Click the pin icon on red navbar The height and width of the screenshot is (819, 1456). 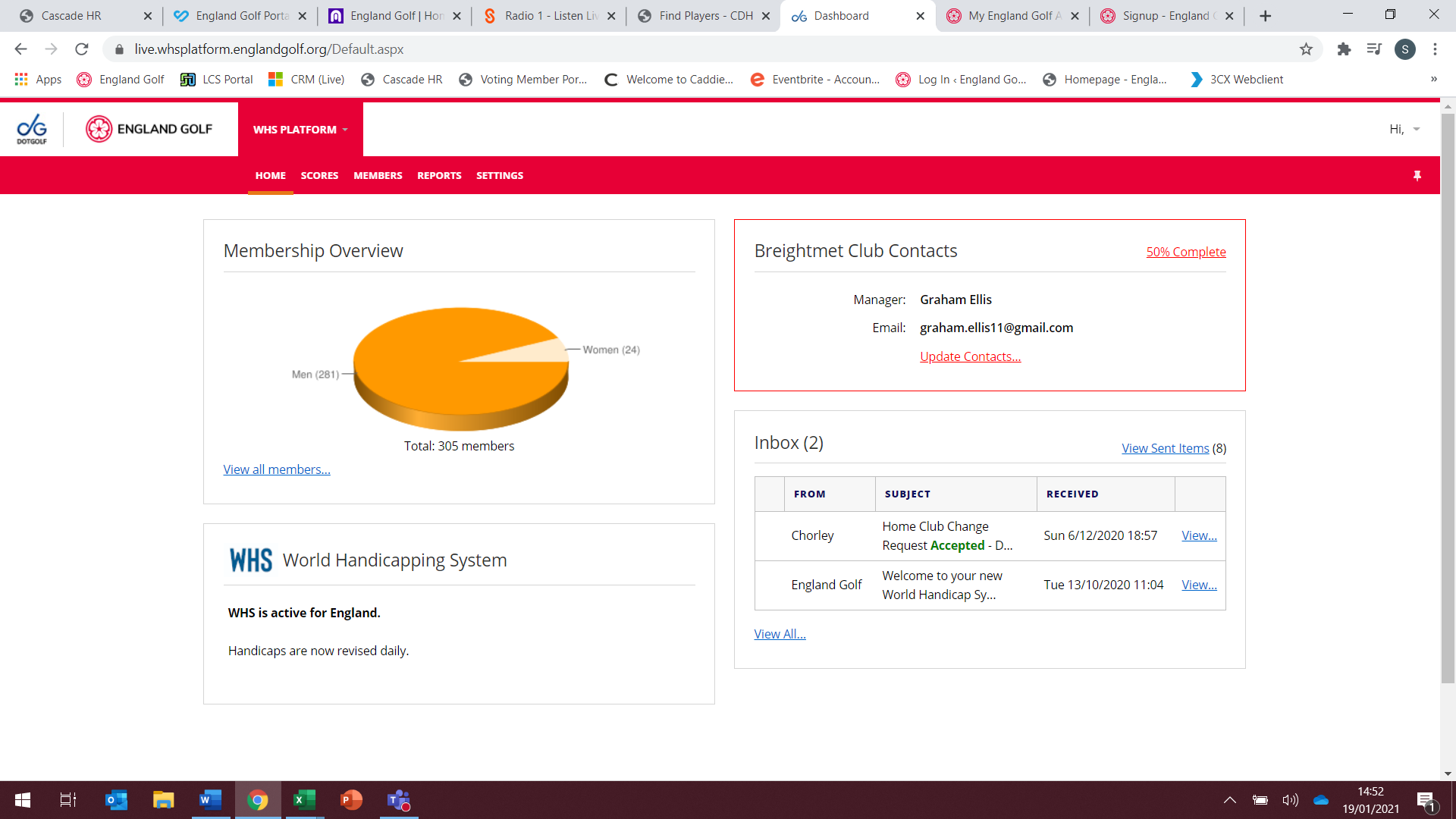1417,176
